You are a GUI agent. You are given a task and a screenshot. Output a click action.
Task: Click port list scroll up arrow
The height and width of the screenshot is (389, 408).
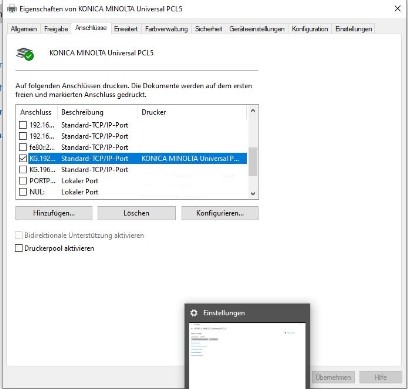[253, 111]
